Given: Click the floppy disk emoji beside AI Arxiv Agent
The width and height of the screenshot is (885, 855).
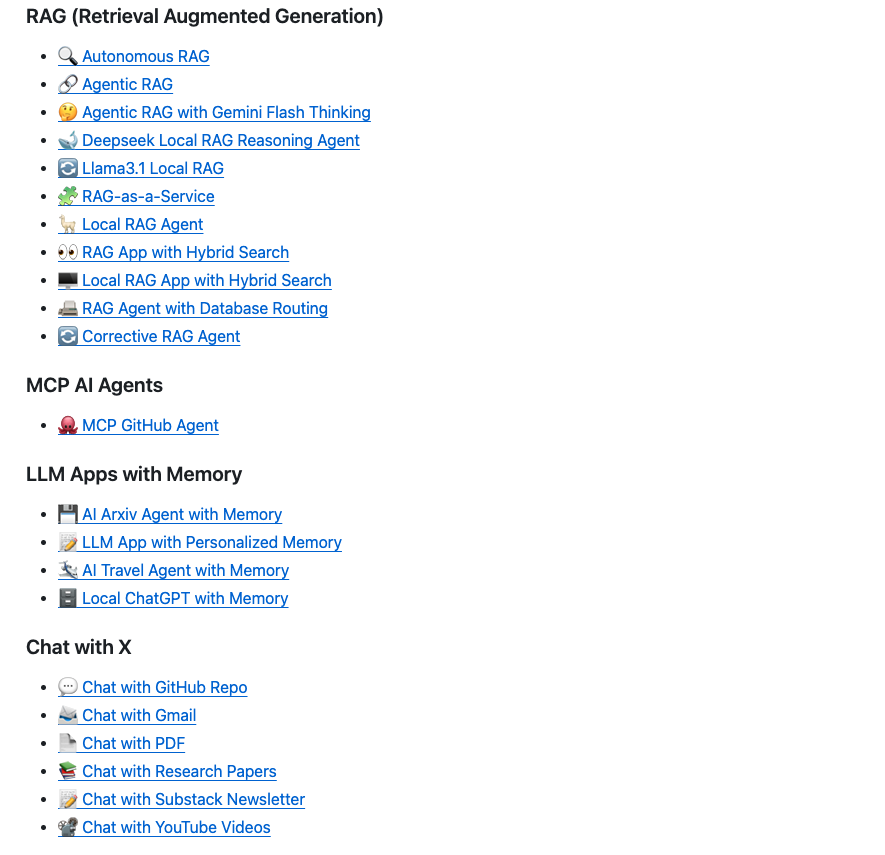Looking at the screenshot, I should [x=68, y=514].
